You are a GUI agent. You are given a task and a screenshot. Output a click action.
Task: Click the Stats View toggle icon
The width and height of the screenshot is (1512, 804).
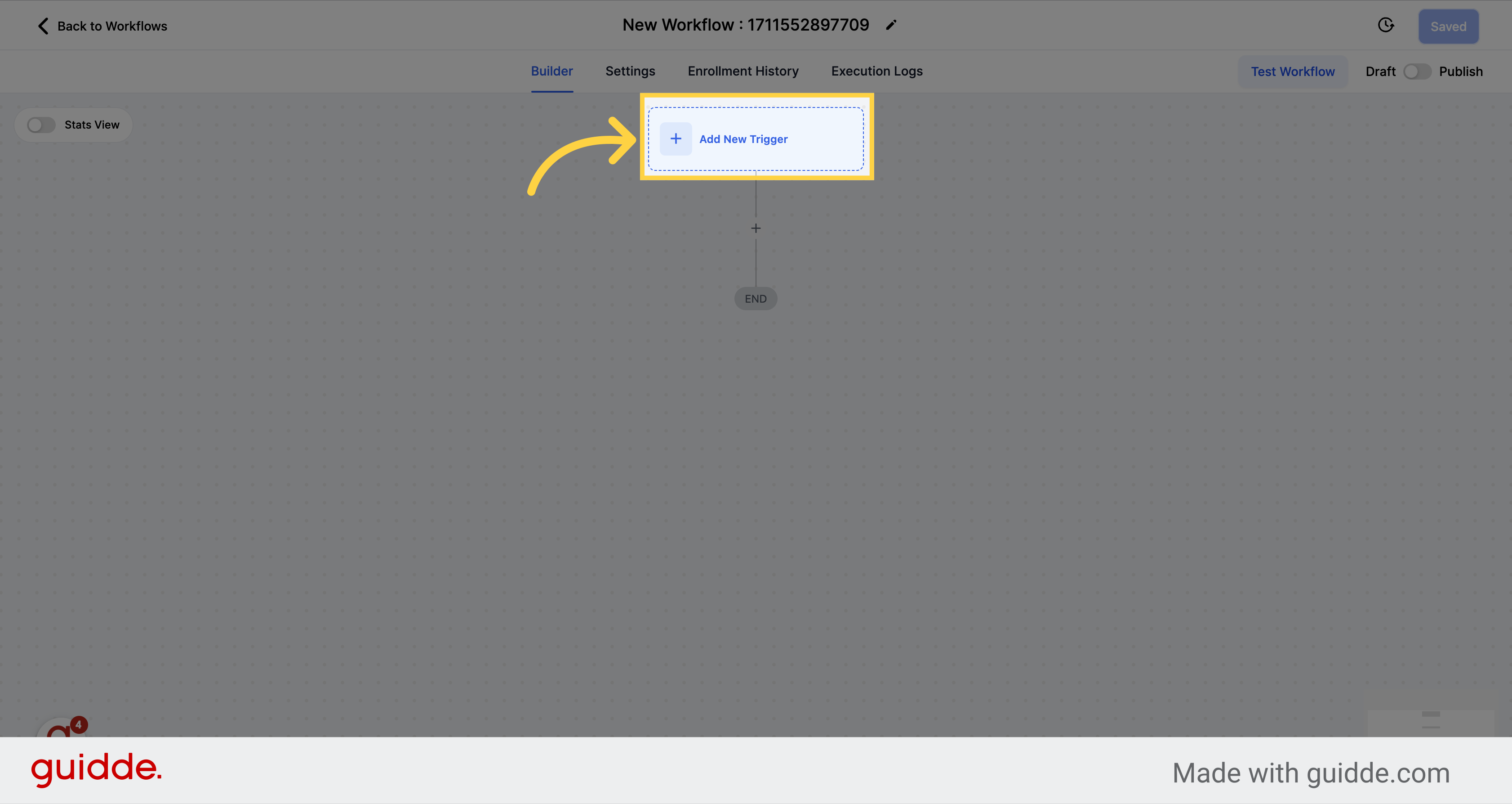click(x=41, y=124)
